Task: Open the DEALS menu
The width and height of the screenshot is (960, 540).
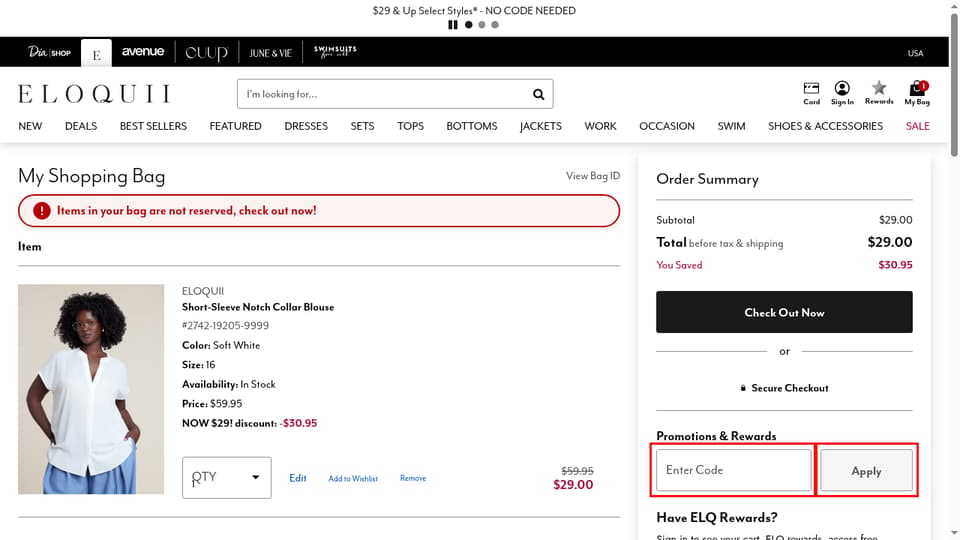Action: pyautogui.click(x=81, y=126)
